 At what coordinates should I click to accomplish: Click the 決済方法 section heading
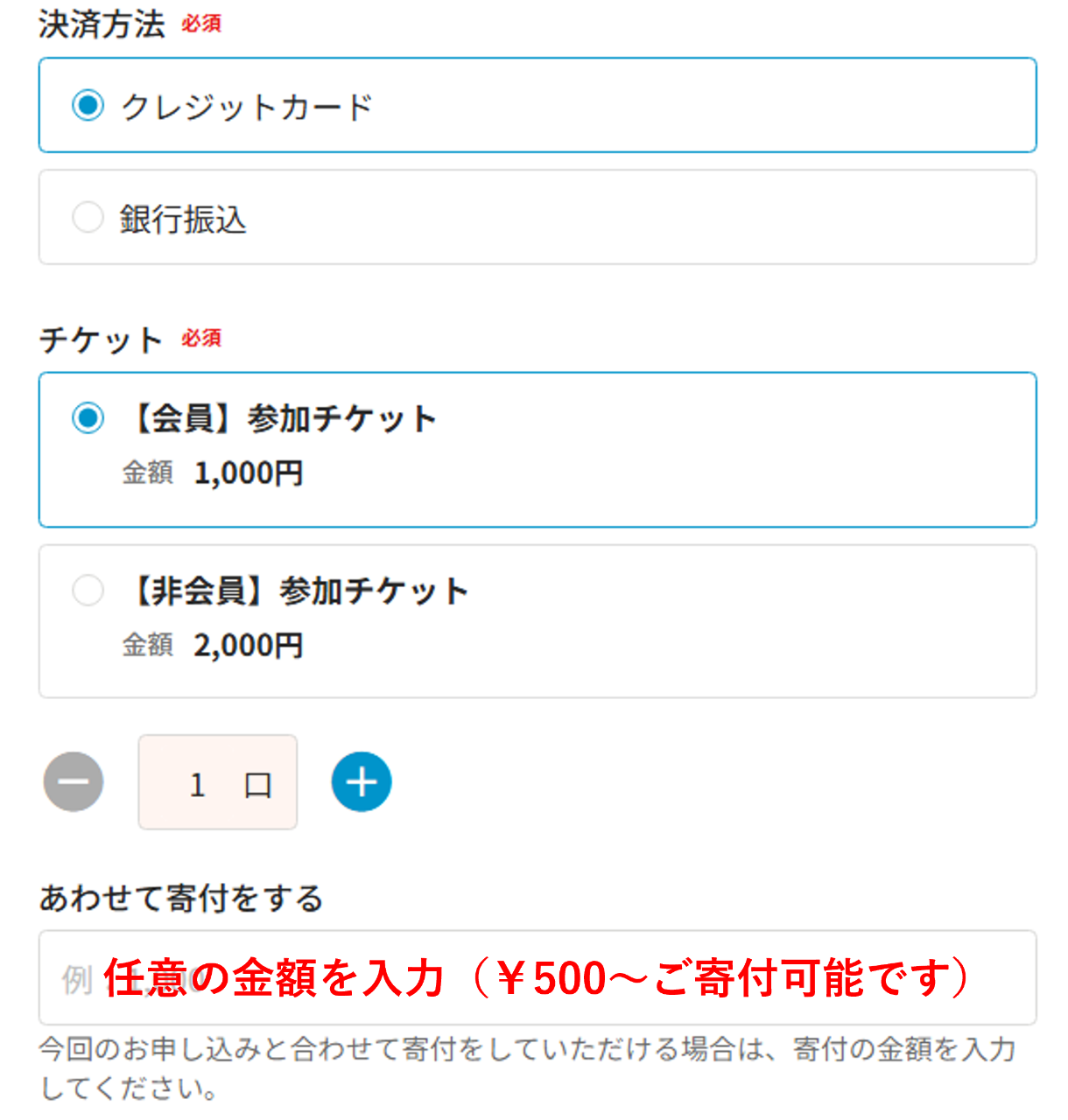[x=102, y=24]
